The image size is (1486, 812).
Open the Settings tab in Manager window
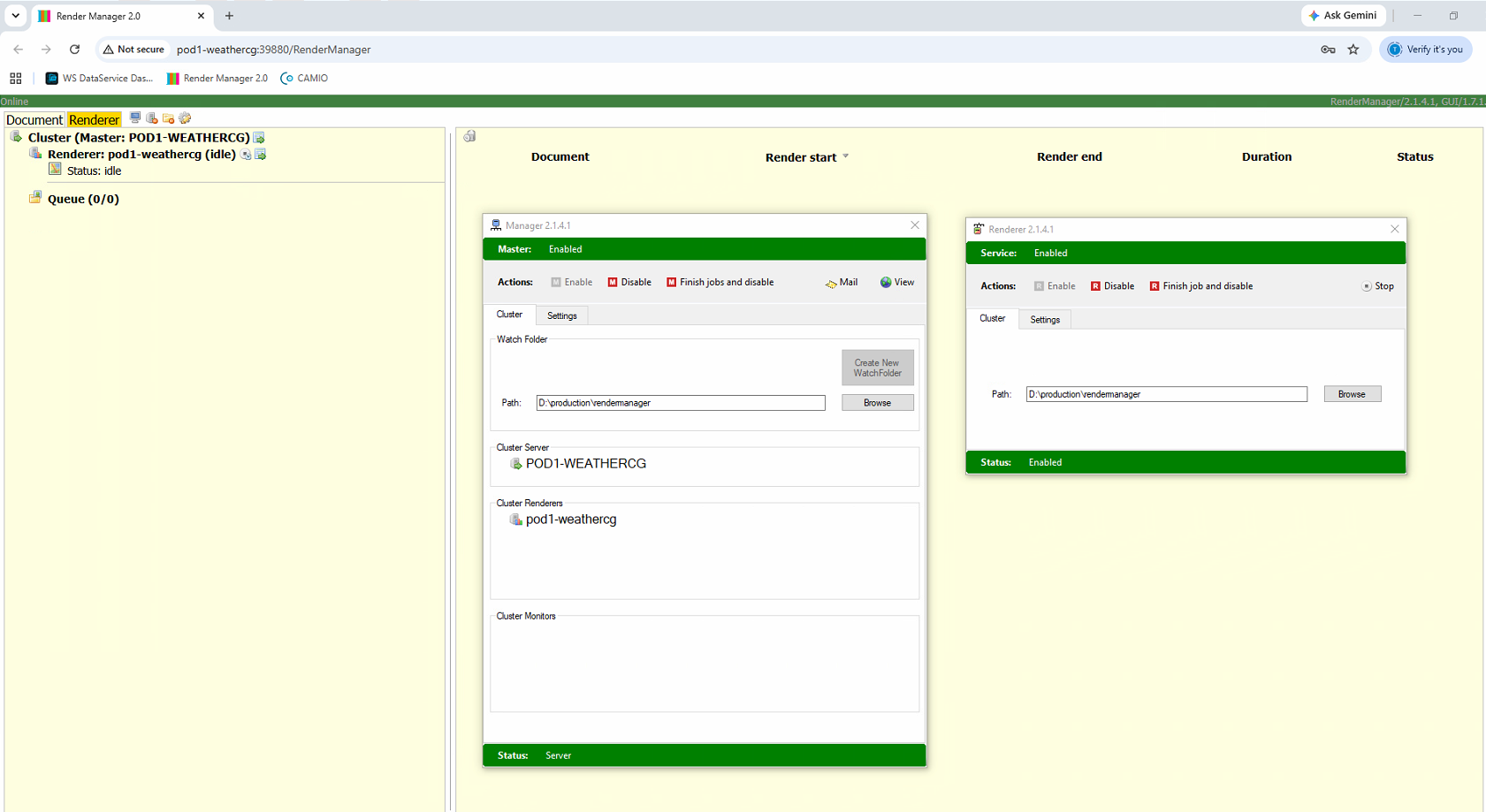click(x=561, y=315)
